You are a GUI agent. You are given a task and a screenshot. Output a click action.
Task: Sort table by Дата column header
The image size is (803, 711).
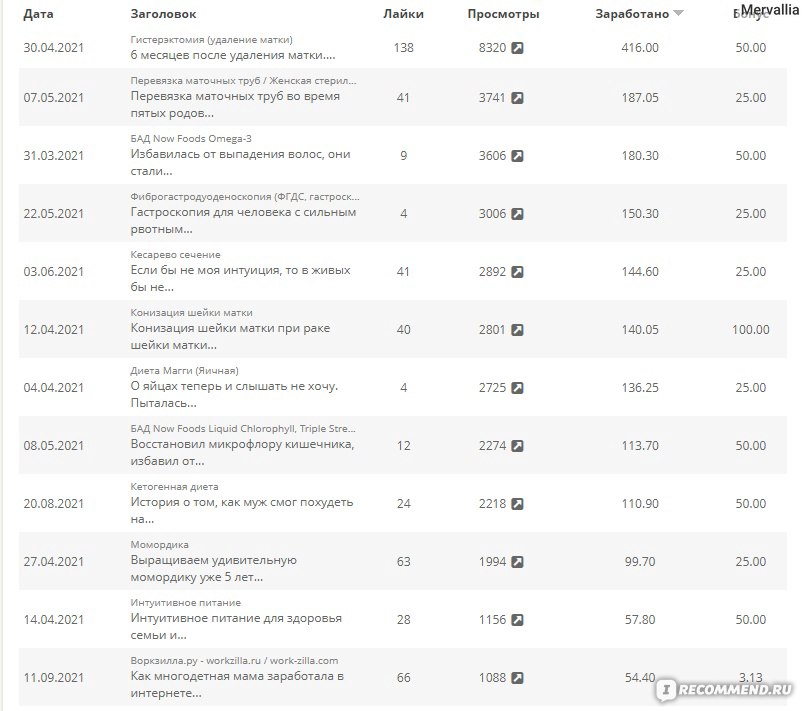[38, 14]
